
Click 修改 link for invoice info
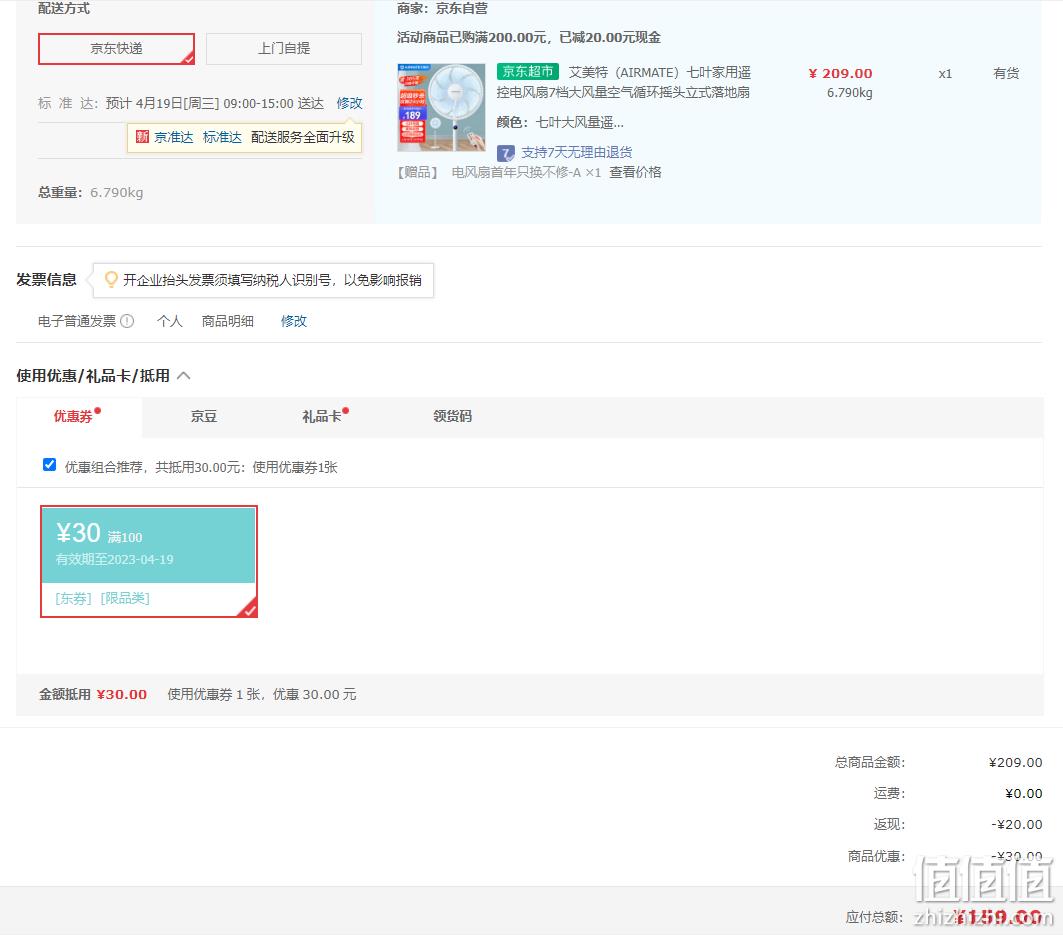point(294,321)
